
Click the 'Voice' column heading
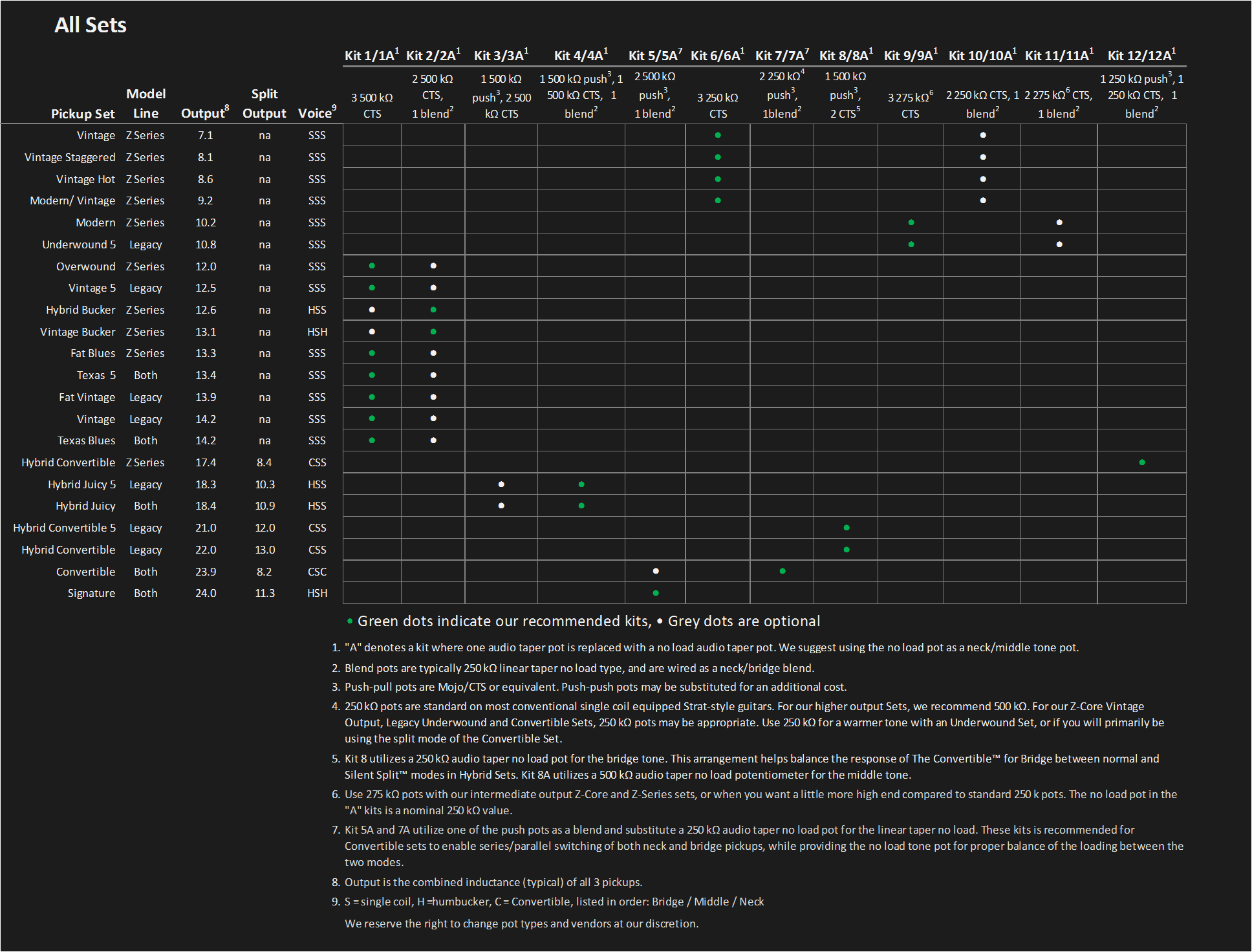(317, 113)
